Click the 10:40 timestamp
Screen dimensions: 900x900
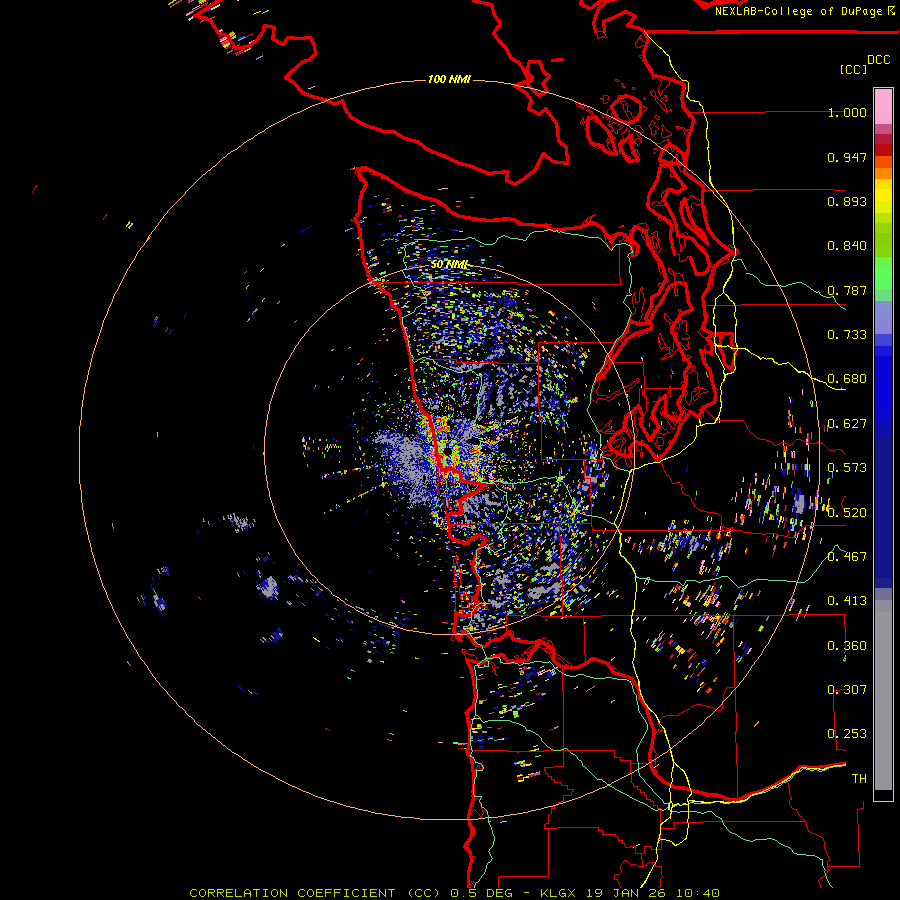click(x=697, y=893)
